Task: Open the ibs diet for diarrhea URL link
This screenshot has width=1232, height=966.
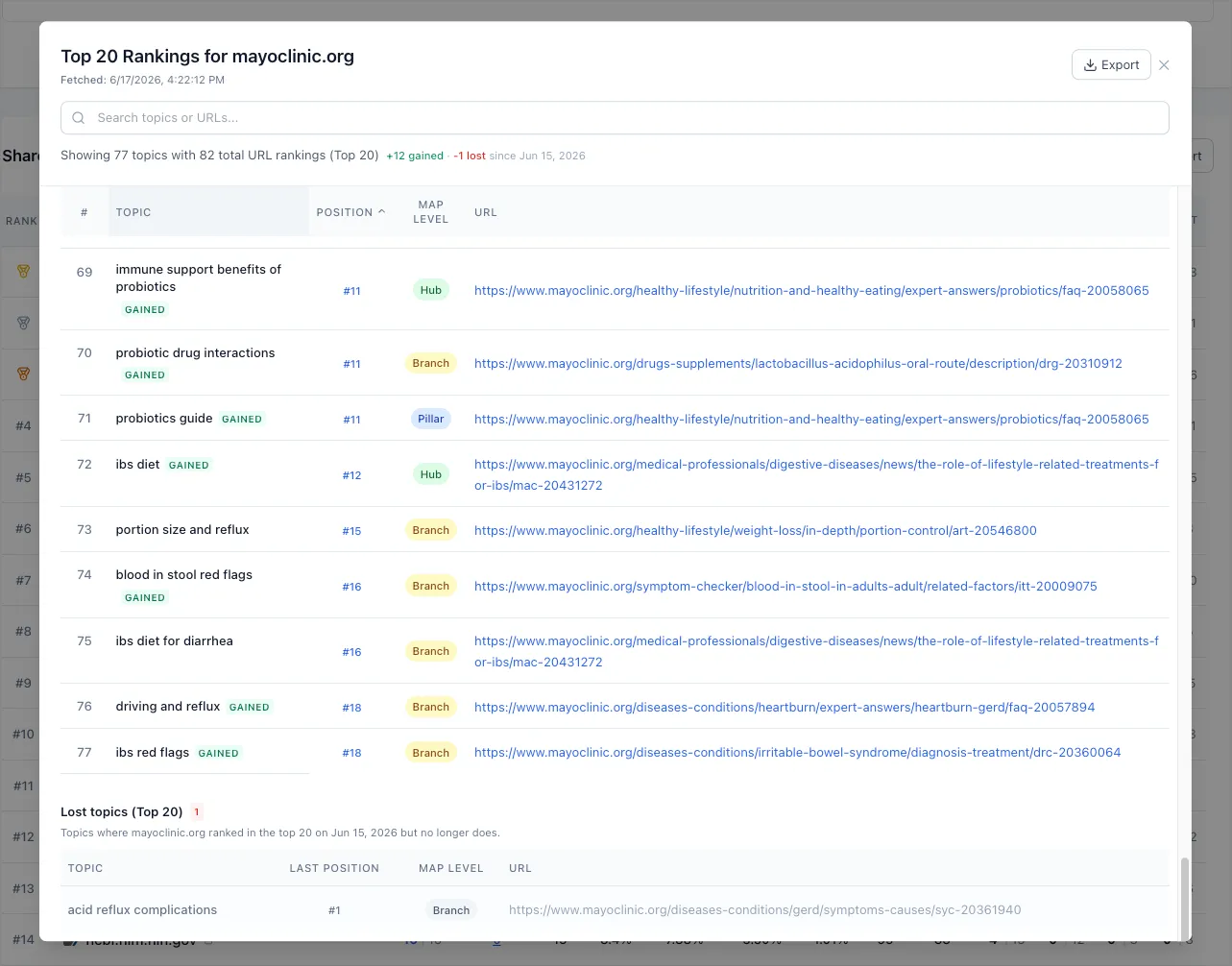Action: click(816, 651)
